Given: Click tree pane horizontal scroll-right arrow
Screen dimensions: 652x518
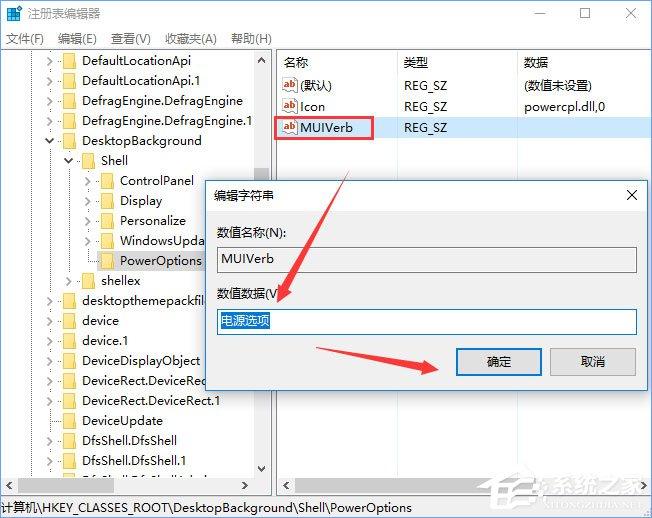Looking at the screenshot, I should pos(245,485).
